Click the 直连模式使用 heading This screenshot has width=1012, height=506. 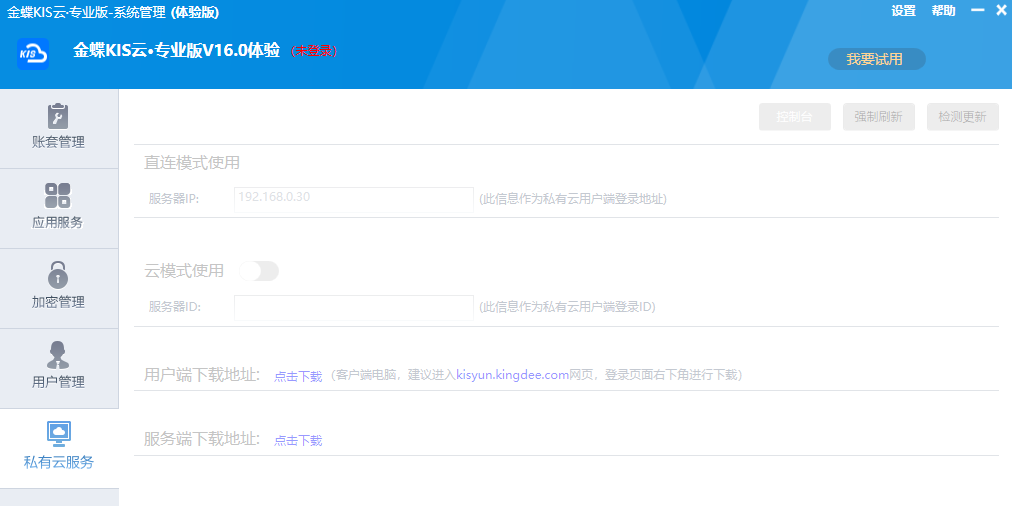pyautogui.click(x=192, y=163)
